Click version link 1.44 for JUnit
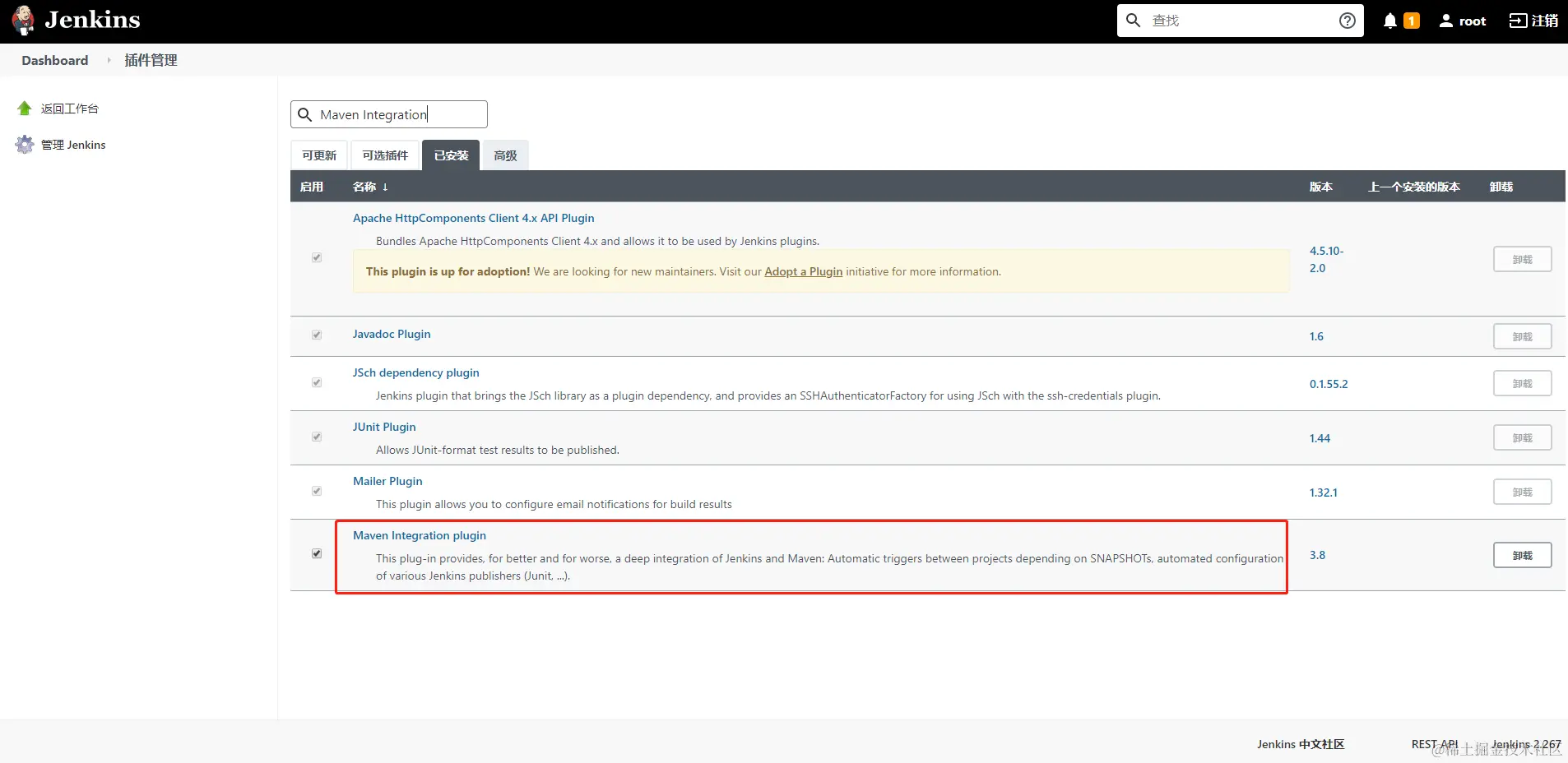Image resolution: width=1568 pixels, height=763 pixels. [1320, 438]
